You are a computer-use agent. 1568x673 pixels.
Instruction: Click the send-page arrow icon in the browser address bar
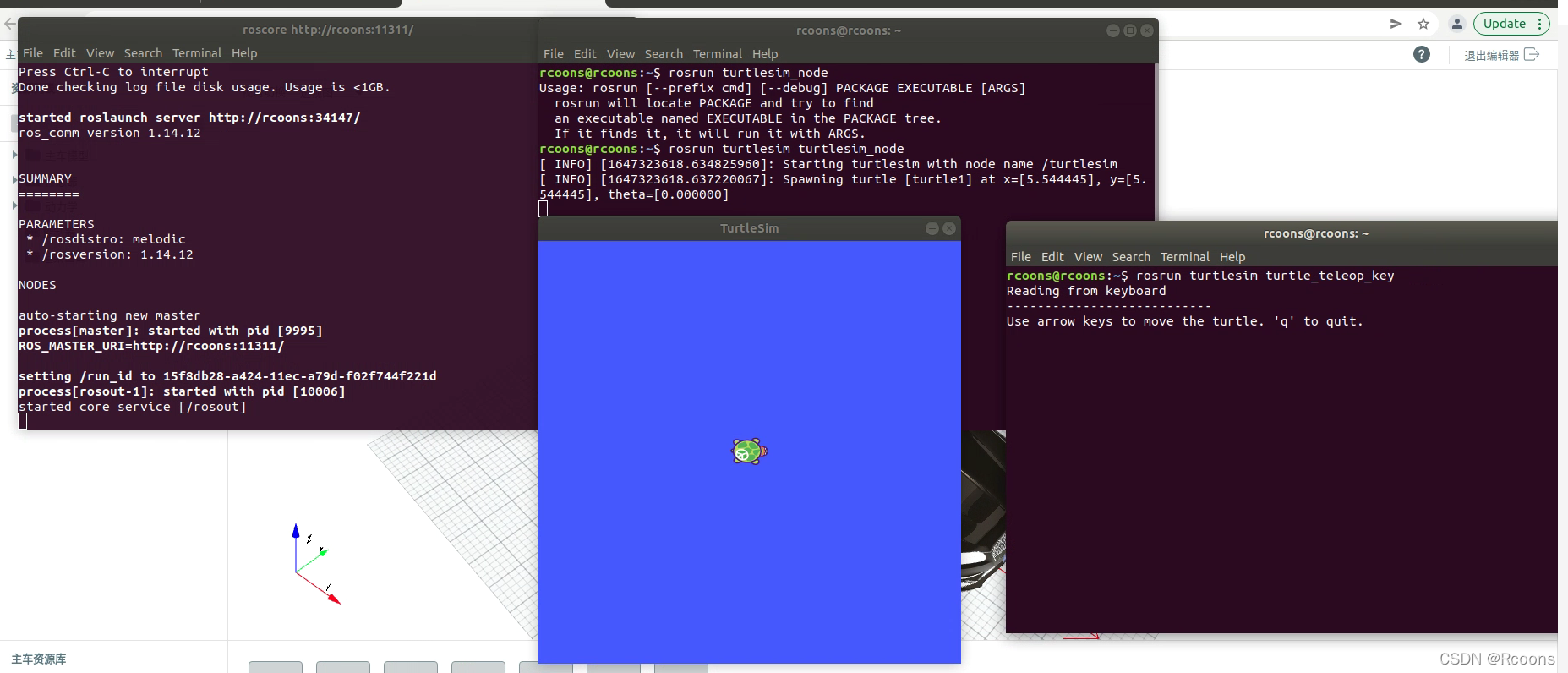point(1396,24)
